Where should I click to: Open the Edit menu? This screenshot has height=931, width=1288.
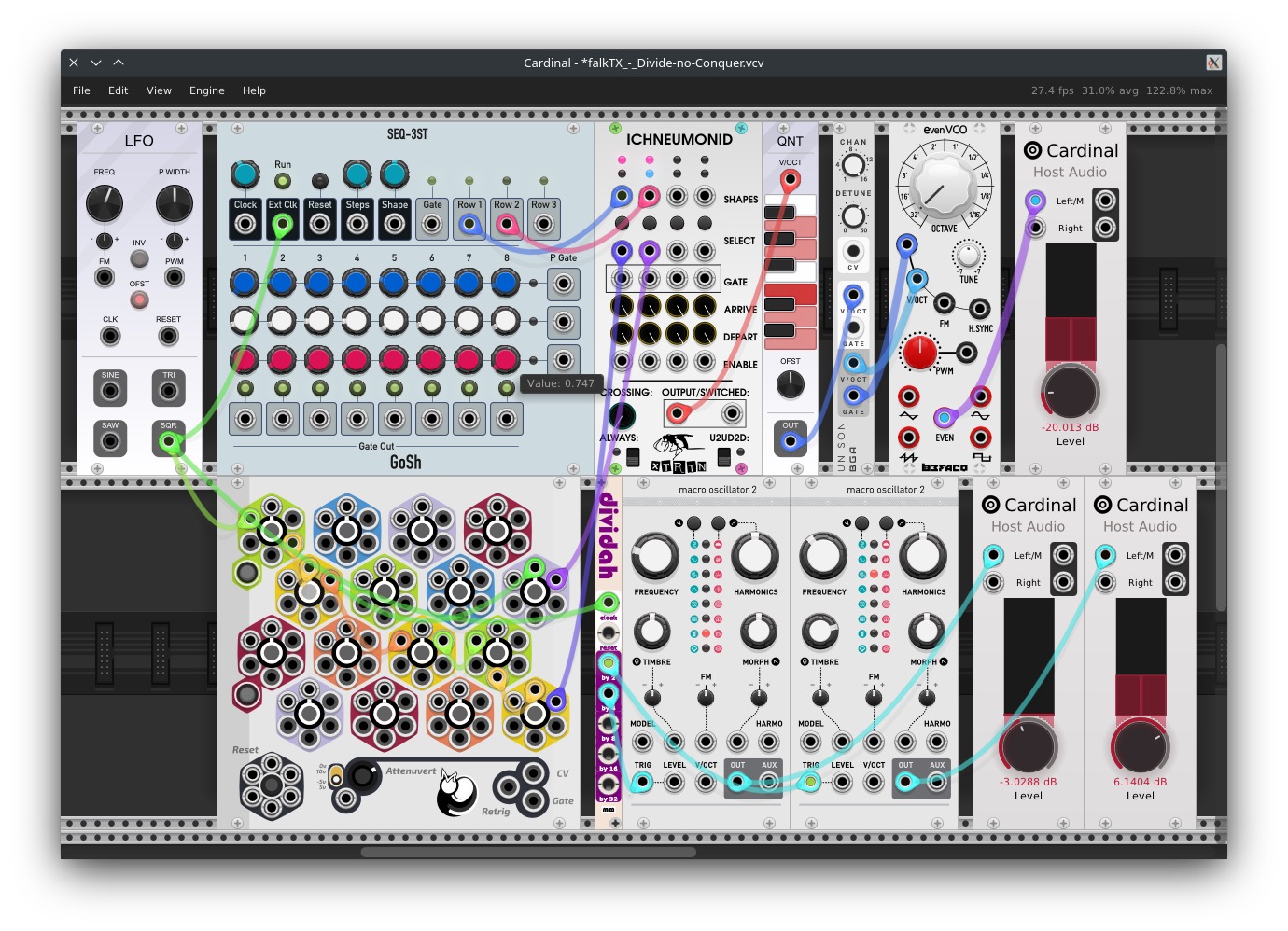118,90
